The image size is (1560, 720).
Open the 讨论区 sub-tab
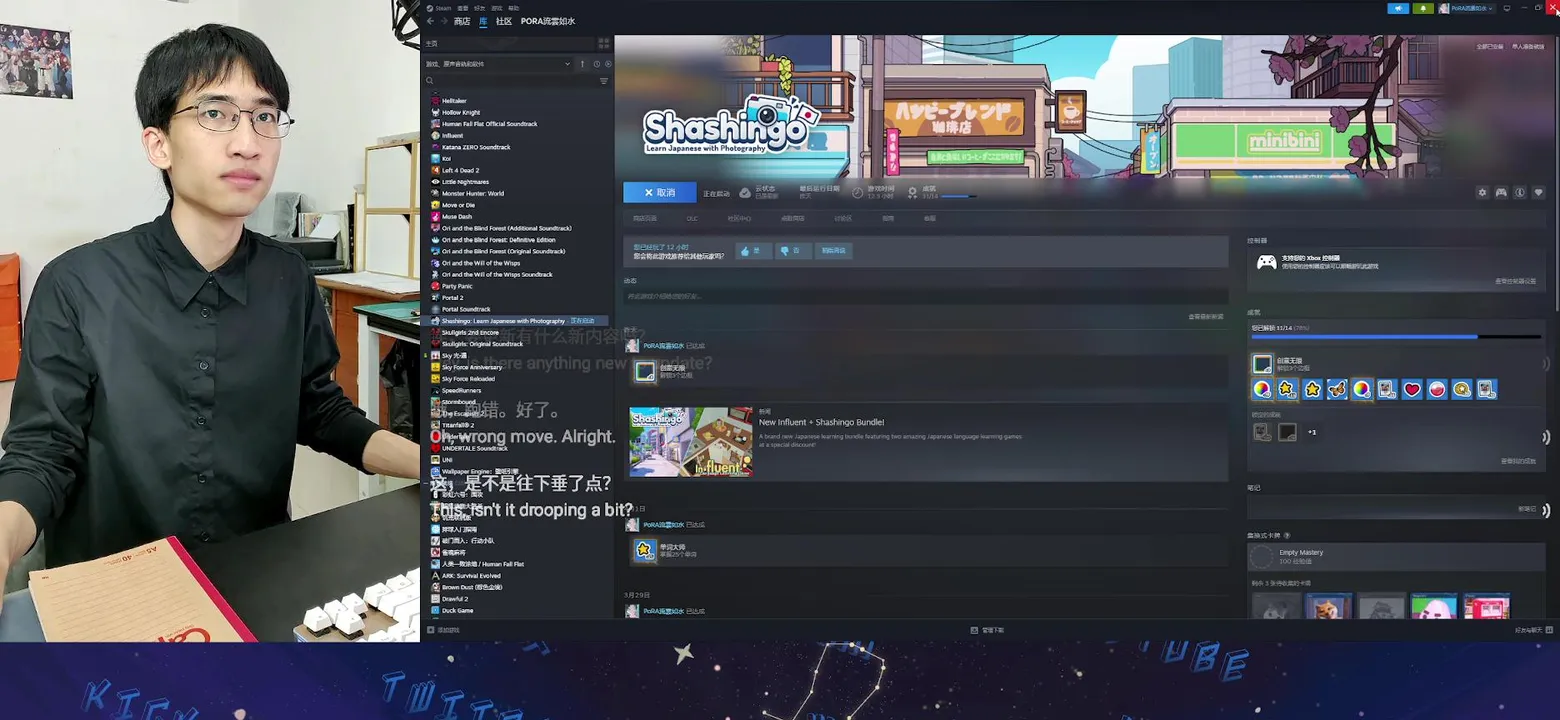coord(843,218)
